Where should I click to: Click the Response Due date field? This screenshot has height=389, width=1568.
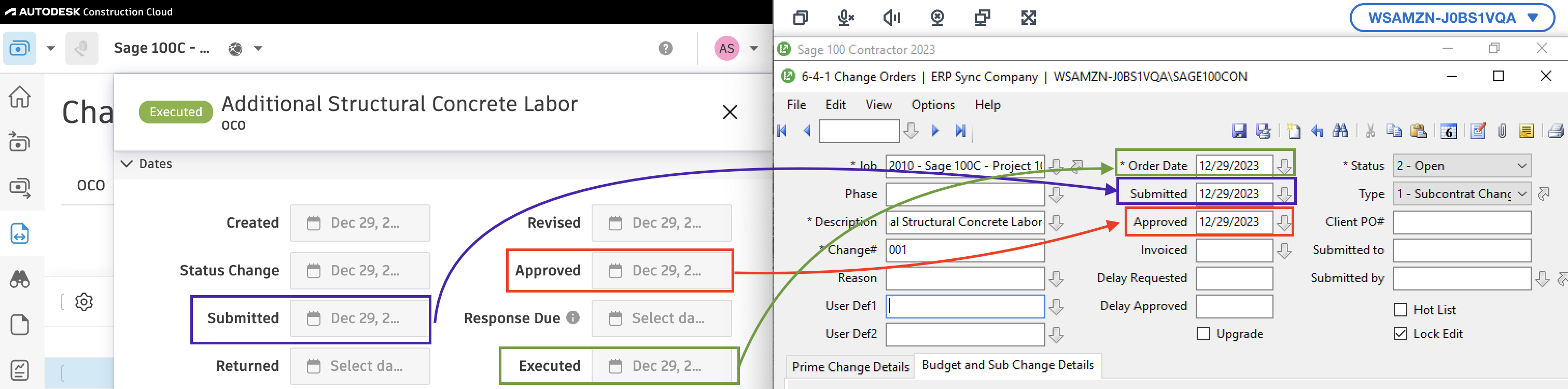(x=662, y=318)
